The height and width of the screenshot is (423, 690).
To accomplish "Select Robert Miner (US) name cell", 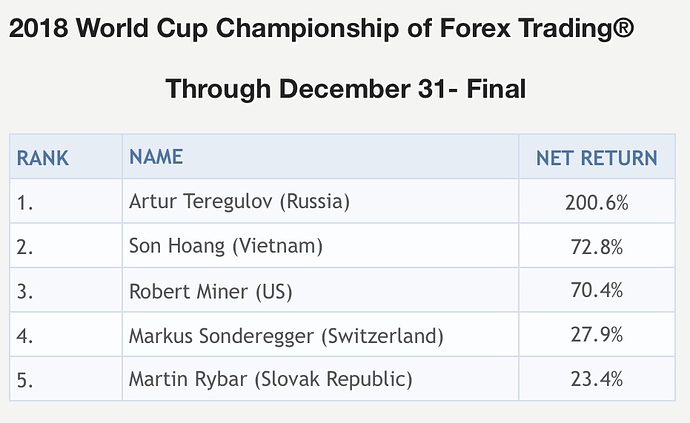I will (x=320, y=290).
